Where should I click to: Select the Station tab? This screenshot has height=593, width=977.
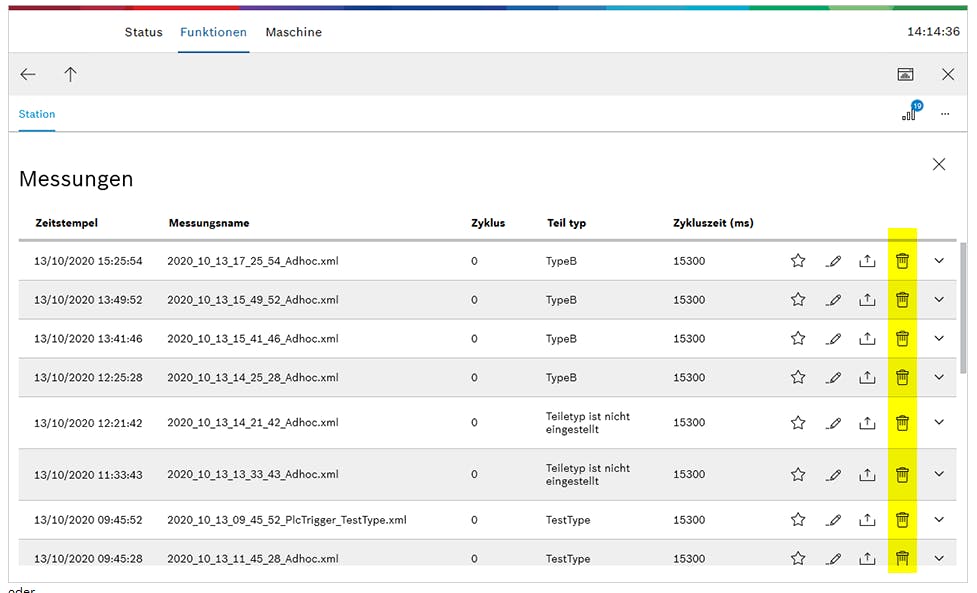point(37,114)
